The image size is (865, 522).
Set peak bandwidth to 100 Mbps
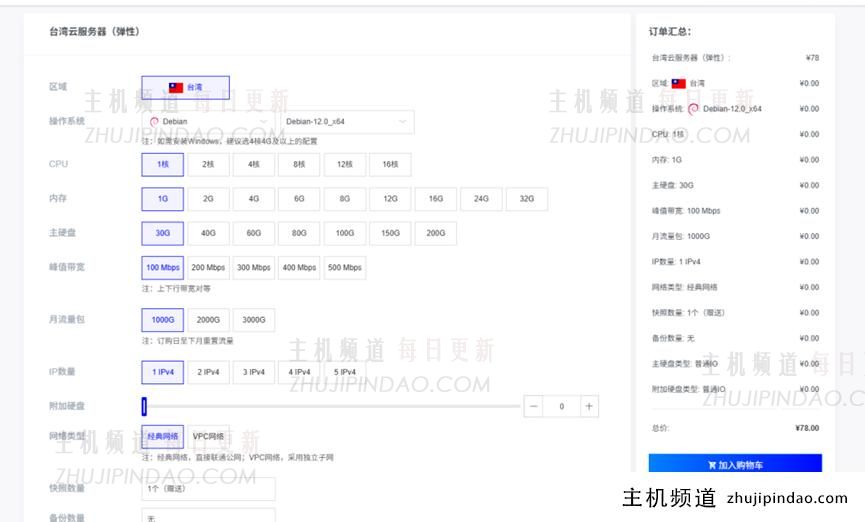click(x=163, y=268)
